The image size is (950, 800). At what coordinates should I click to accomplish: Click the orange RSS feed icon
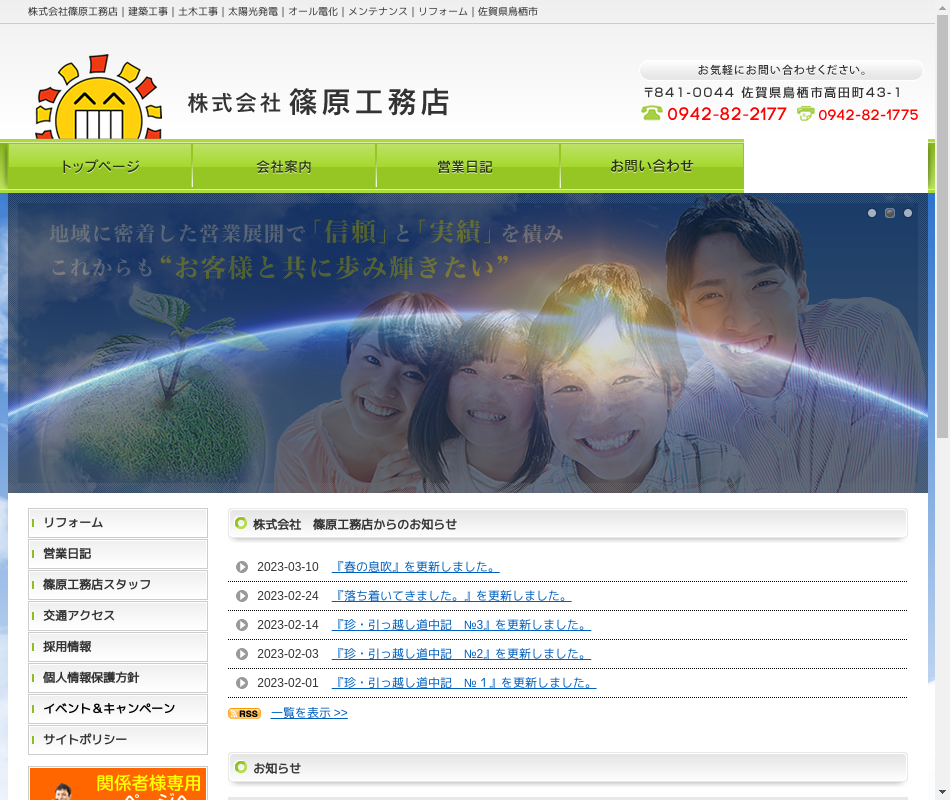point(244,714)
